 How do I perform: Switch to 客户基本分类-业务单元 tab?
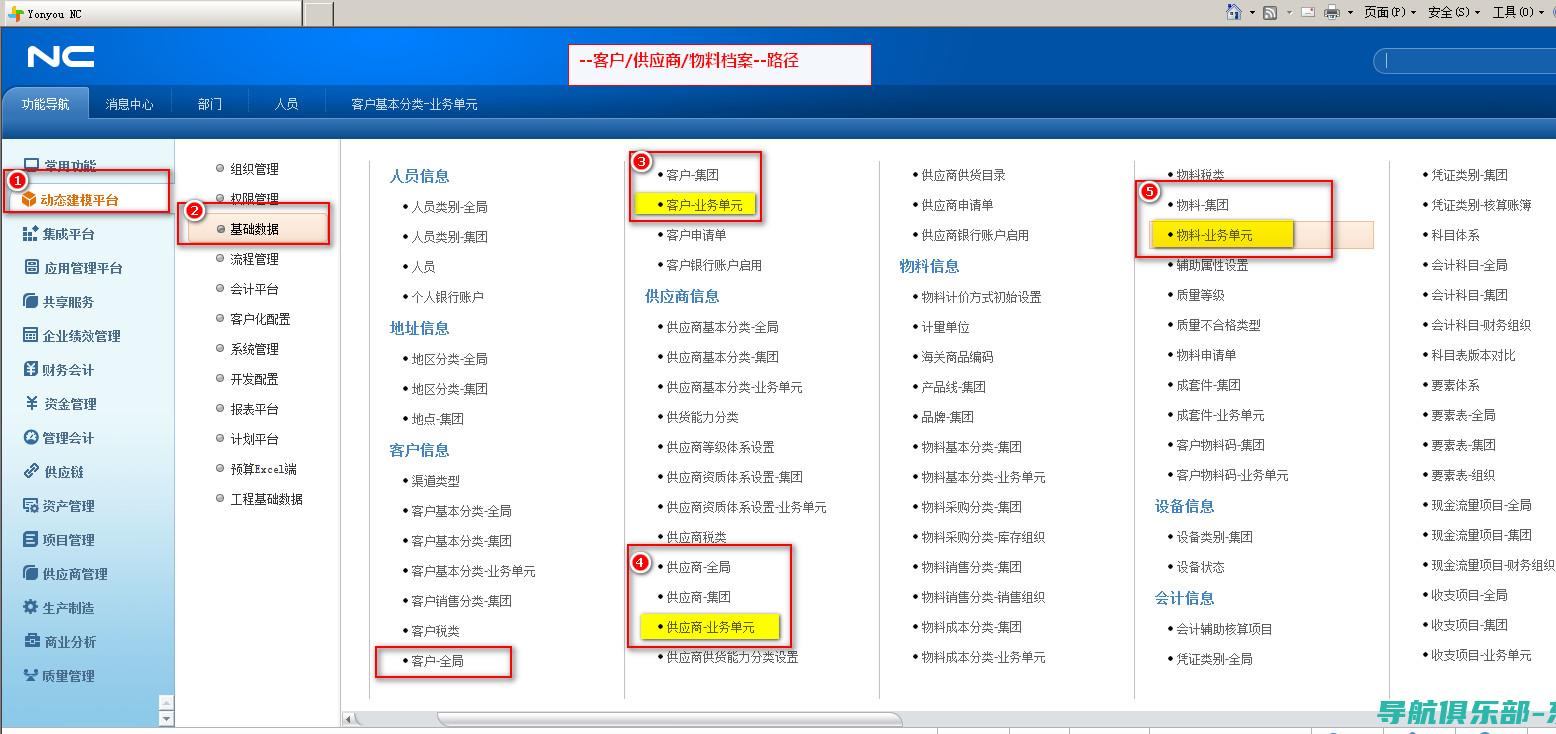pyautogui.click(x=414, y=104)
